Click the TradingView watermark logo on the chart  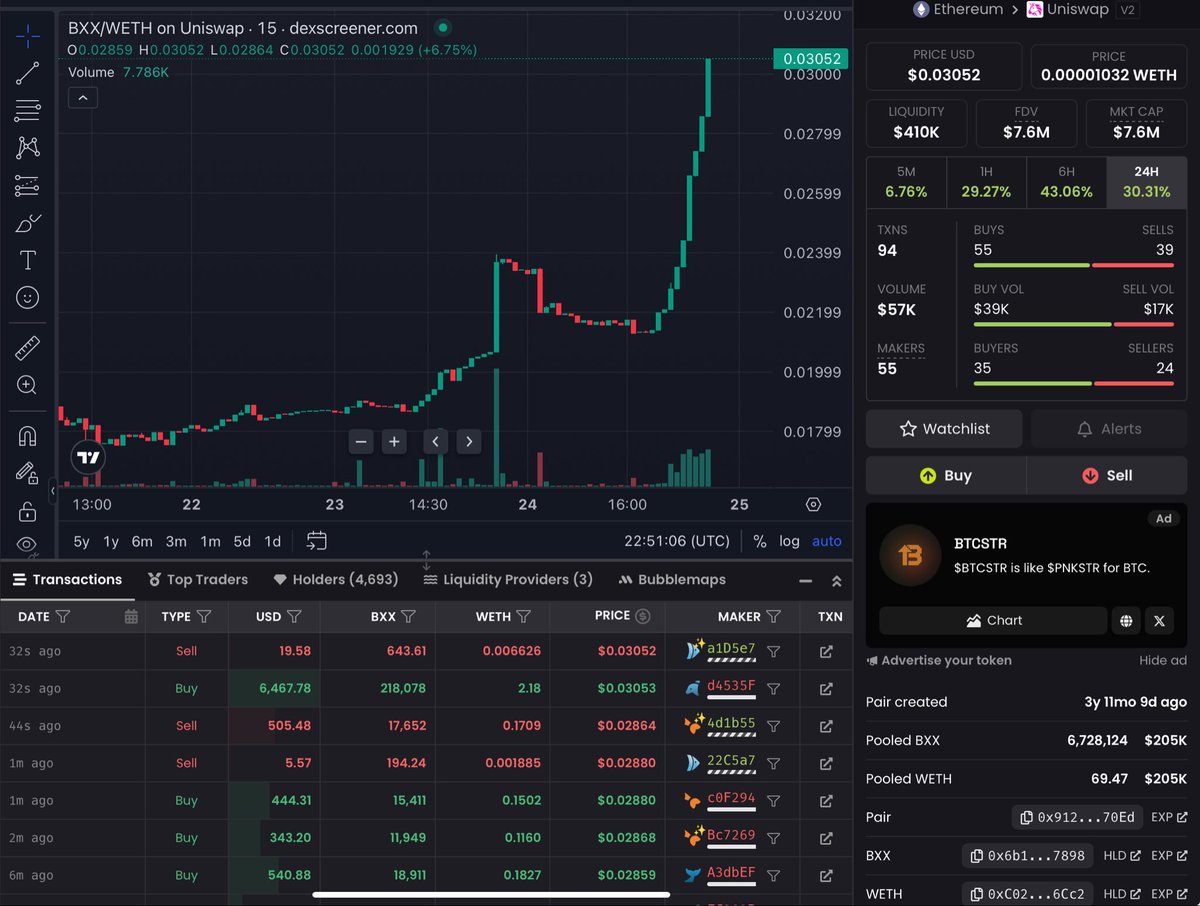pyautogui.click(x=87, y=457)
